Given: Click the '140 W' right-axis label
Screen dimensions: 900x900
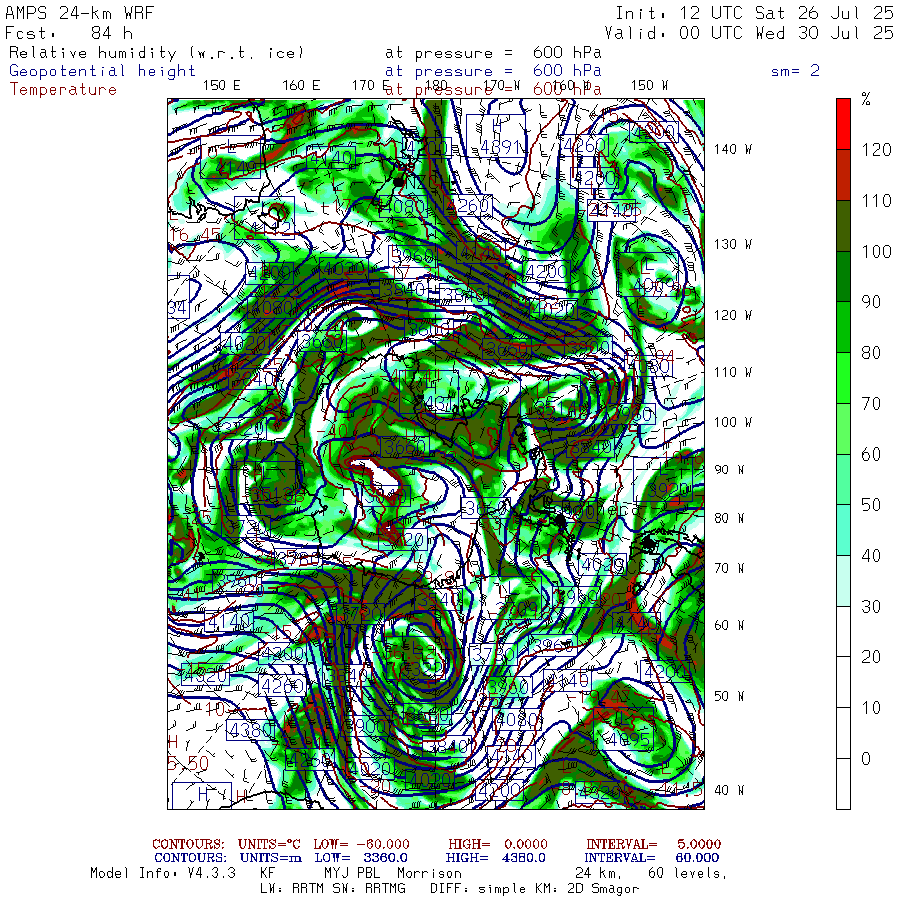Looking at the screenshot, I should coord(733,149).
